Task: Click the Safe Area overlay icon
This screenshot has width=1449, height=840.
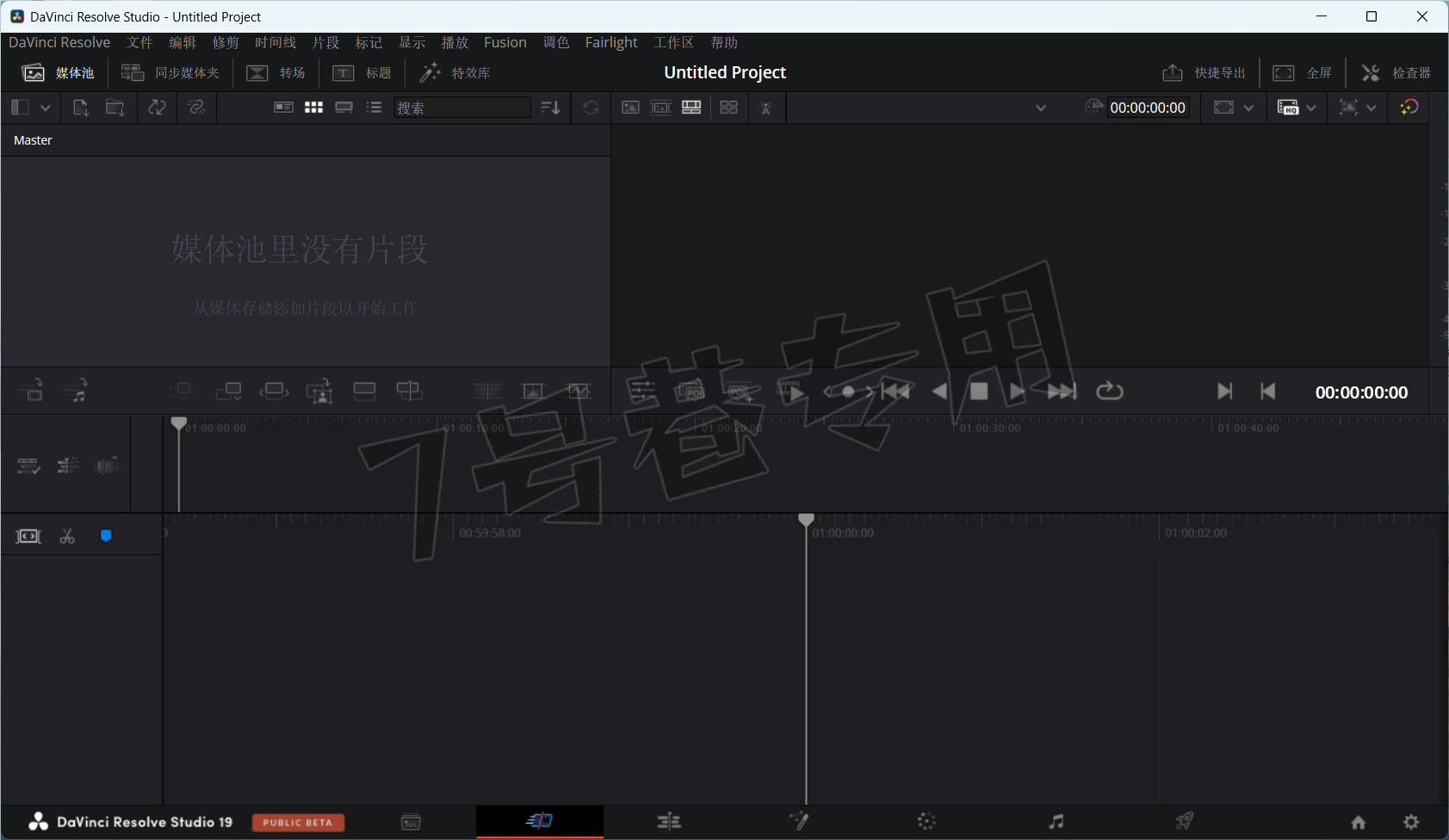Action: [1223, 108]
